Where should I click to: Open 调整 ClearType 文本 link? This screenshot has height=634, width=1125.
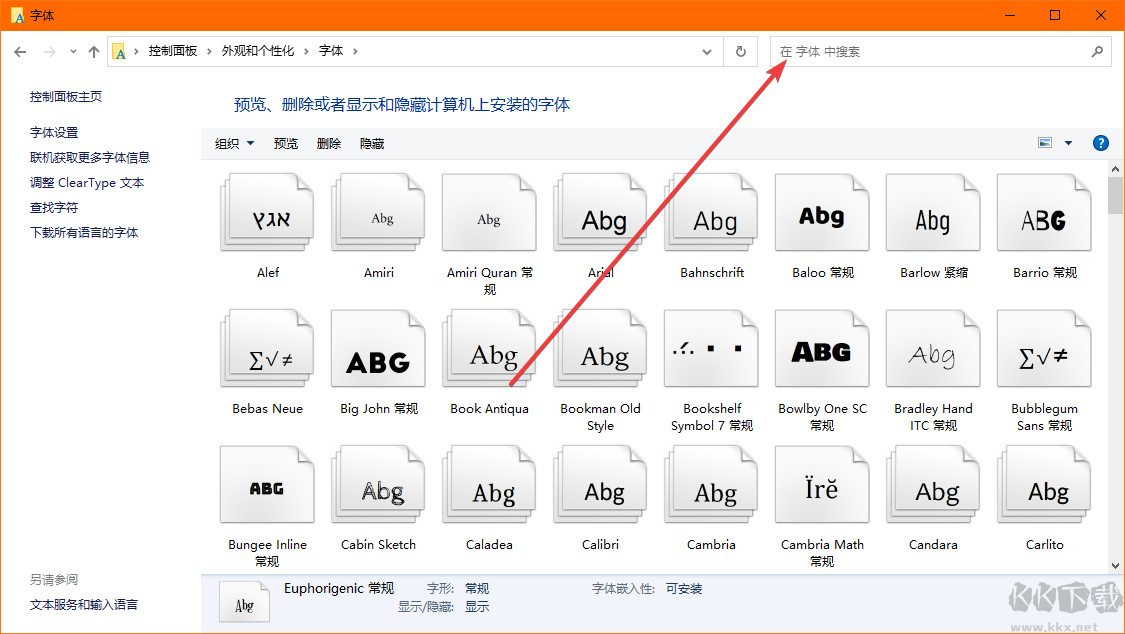coord(80,182)
